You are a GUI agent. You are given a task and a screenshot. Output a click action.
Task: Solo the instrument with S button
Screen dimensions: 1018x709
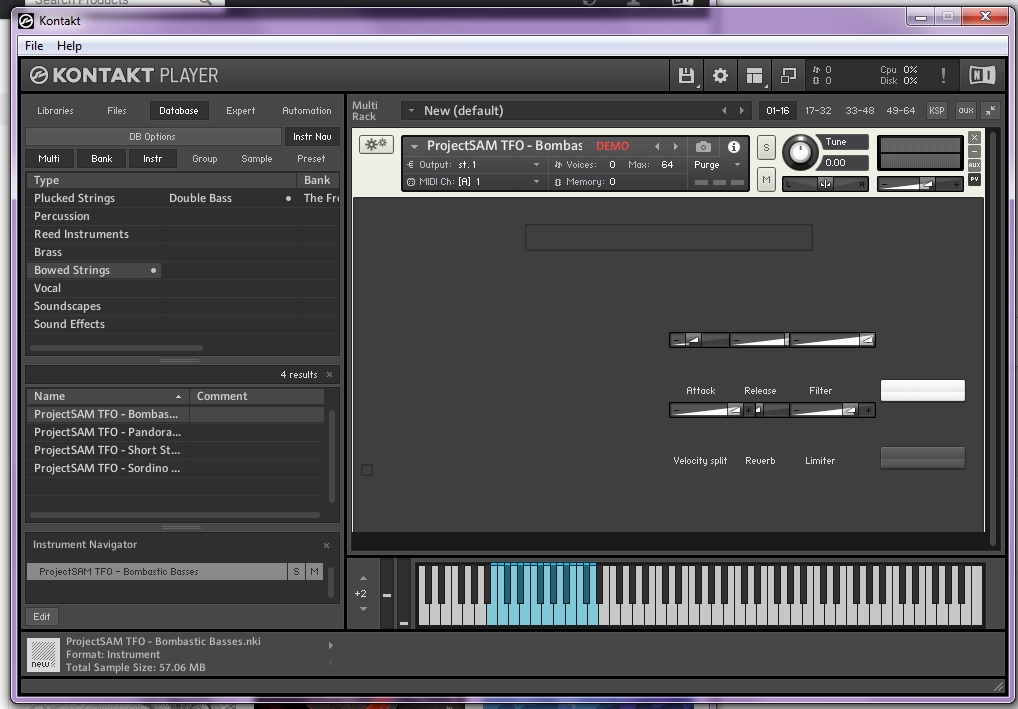(766, 148)
